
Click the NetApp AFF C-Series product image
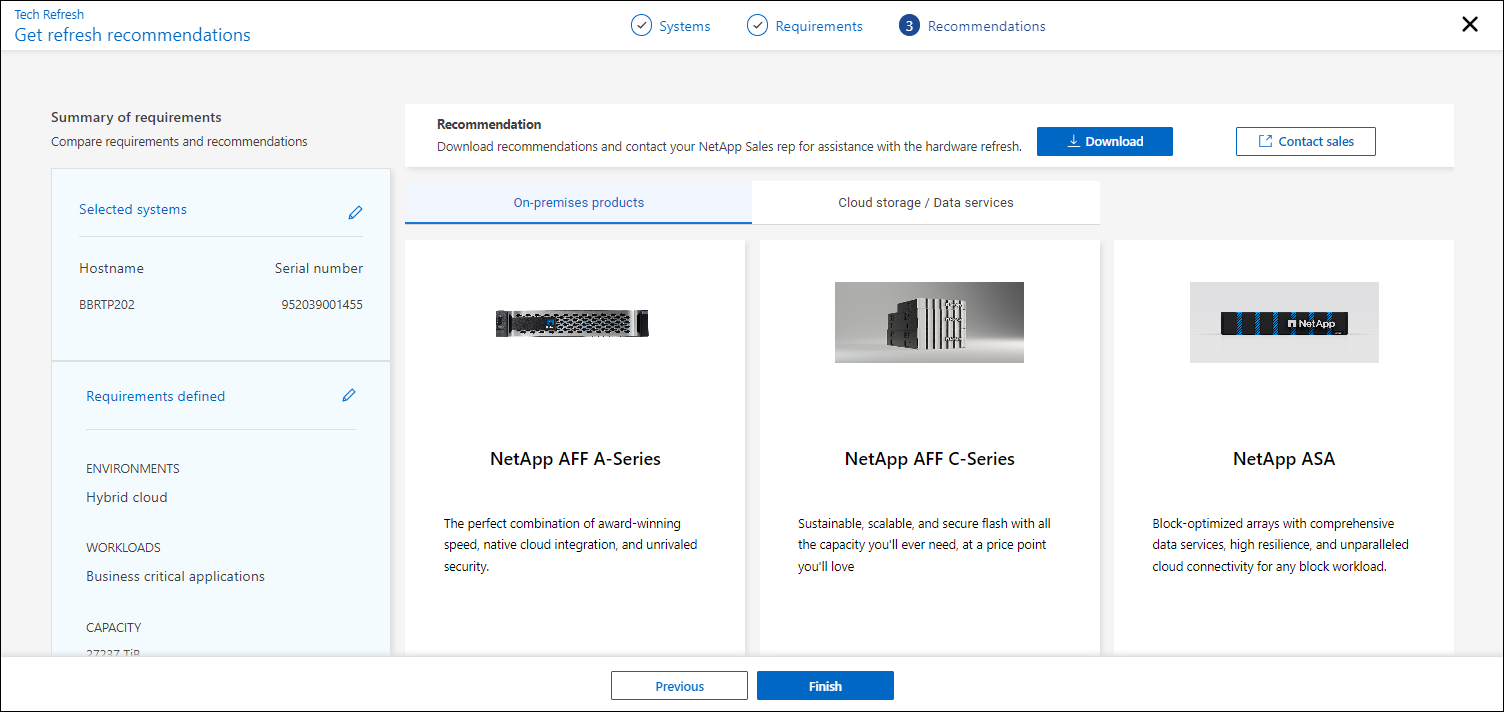(x=929, y=322)
